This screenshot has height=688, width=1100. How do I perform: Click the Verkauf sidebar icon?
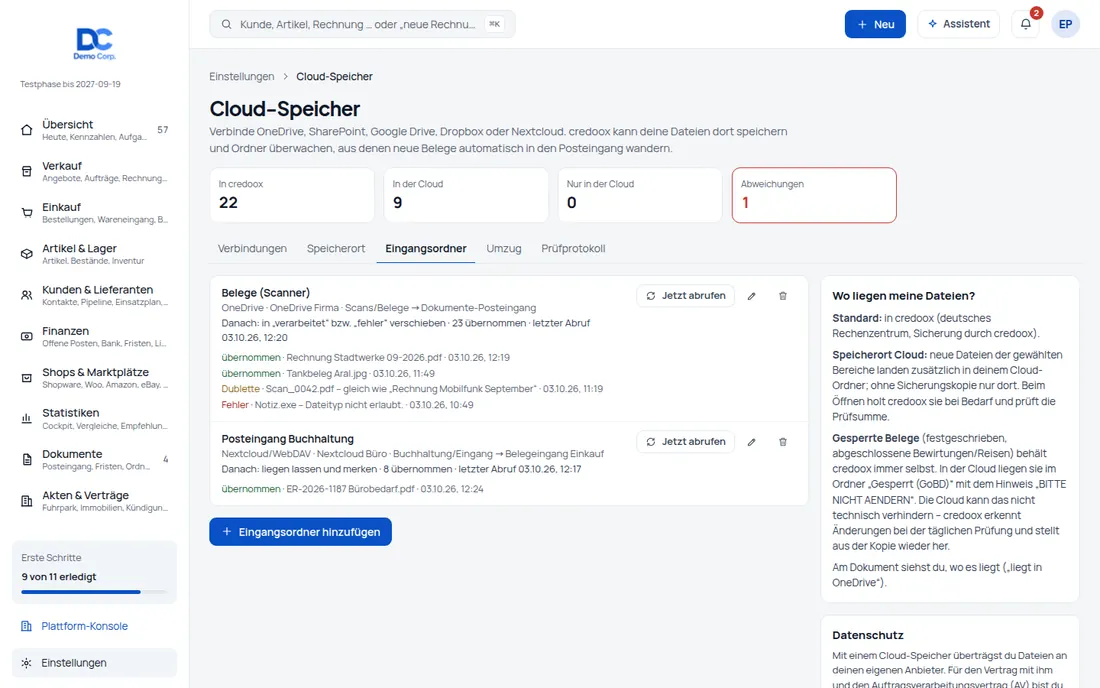27,171
